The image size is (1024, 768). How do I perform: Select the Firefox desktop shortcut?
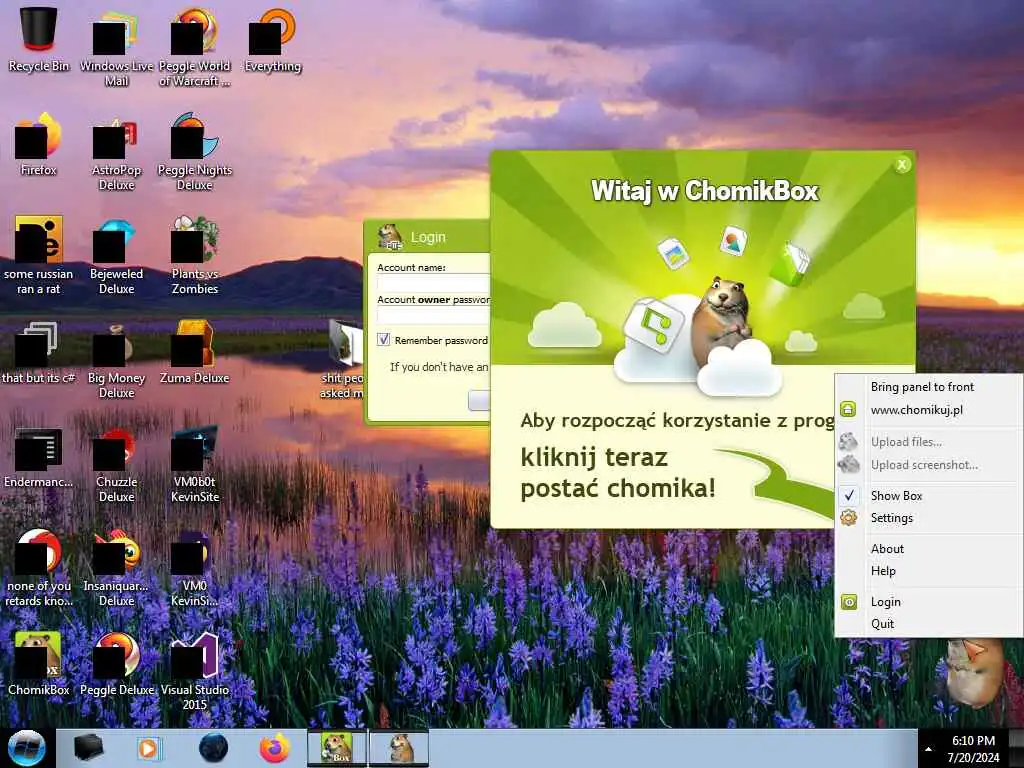39,144
